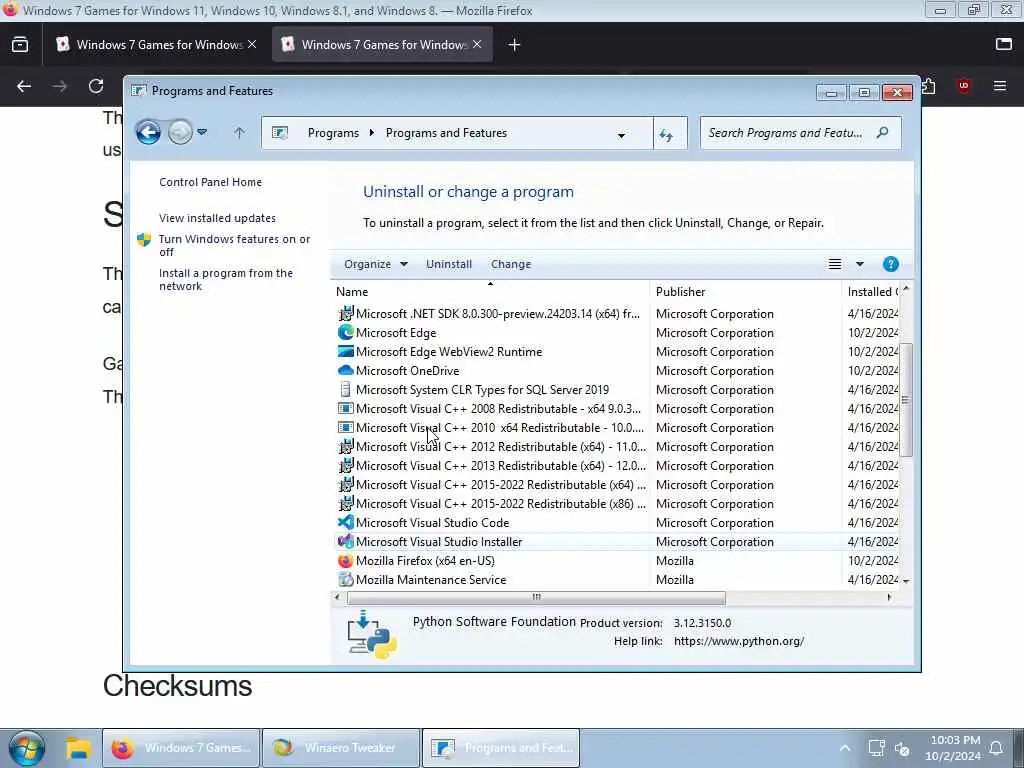Select the Microsoft OneDrive cloud icon
The width and height of the screenshot is (1024, 768).
[x=345, y=370]
